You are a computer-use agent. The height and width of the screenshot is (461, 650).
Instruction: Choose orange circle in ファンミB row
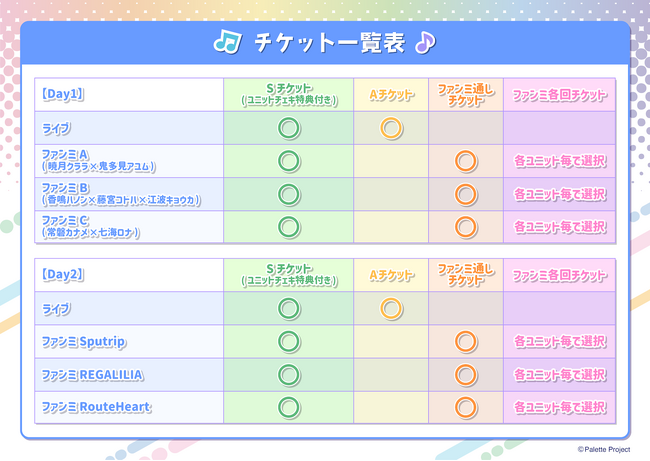tap(465, 194)
